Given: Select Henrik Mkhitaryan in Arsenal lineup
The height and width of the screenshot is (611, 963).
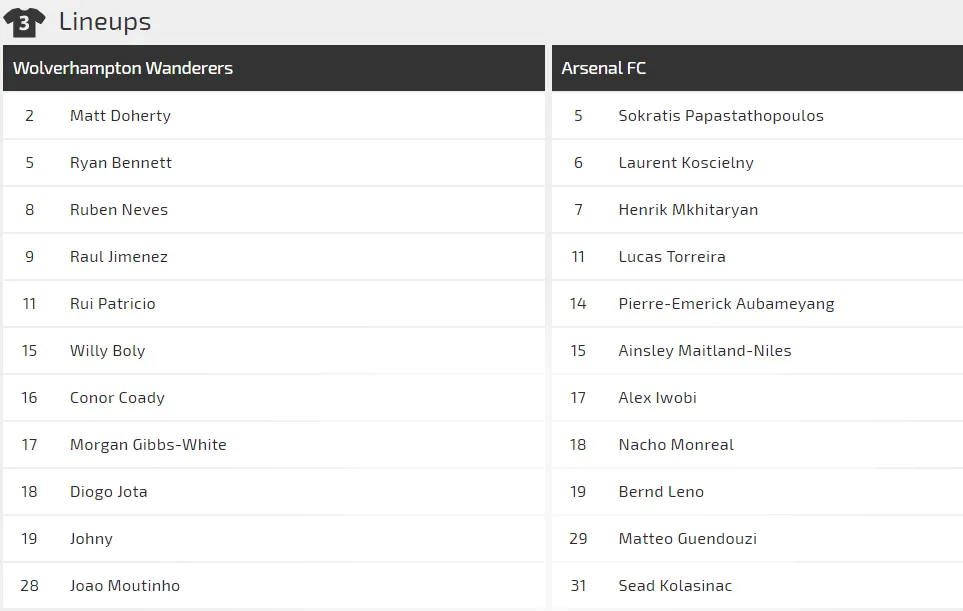Looking at the screenshot, I should click(688, 210).
